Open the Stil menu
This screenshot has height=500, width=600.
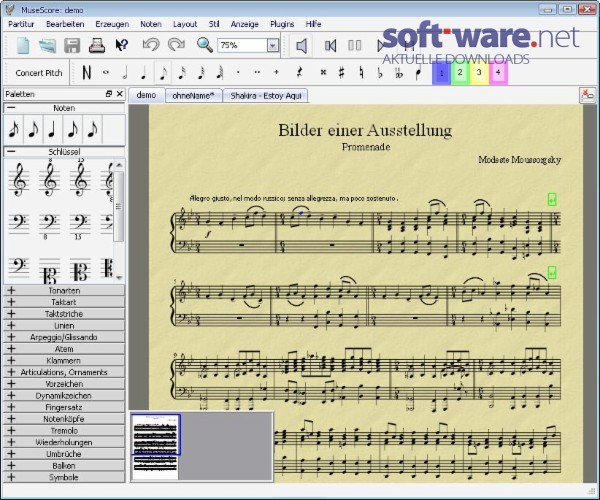pos(214,24)
